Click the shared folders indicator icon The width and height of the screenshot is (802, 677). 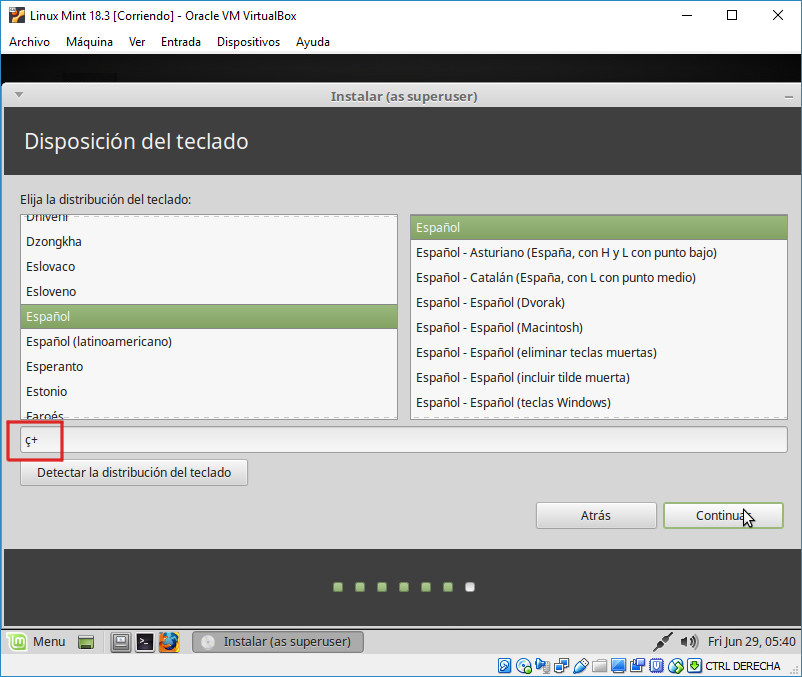click(599, 665)
